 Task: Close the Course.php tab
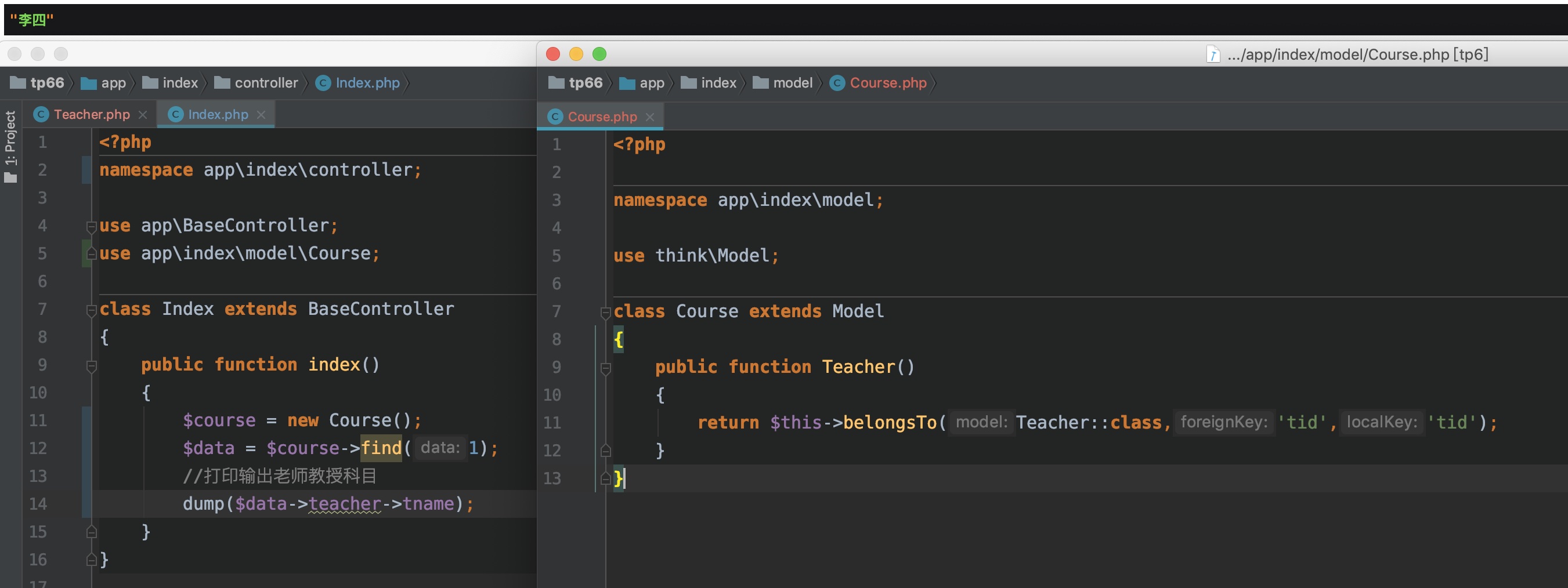[650, 117]
